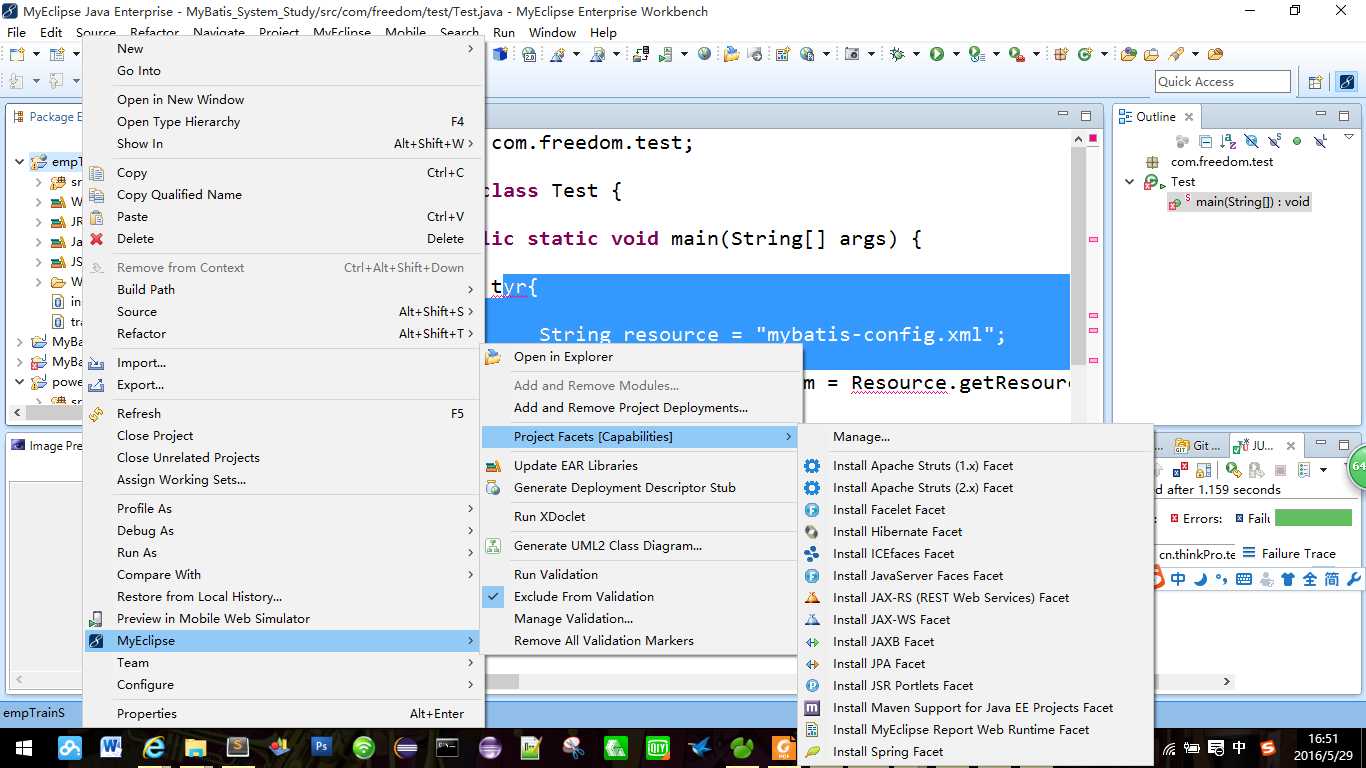
Task: Click the Outline Focus on Active Task icon
Action: pyautogui.click(x=1183, y=141)
